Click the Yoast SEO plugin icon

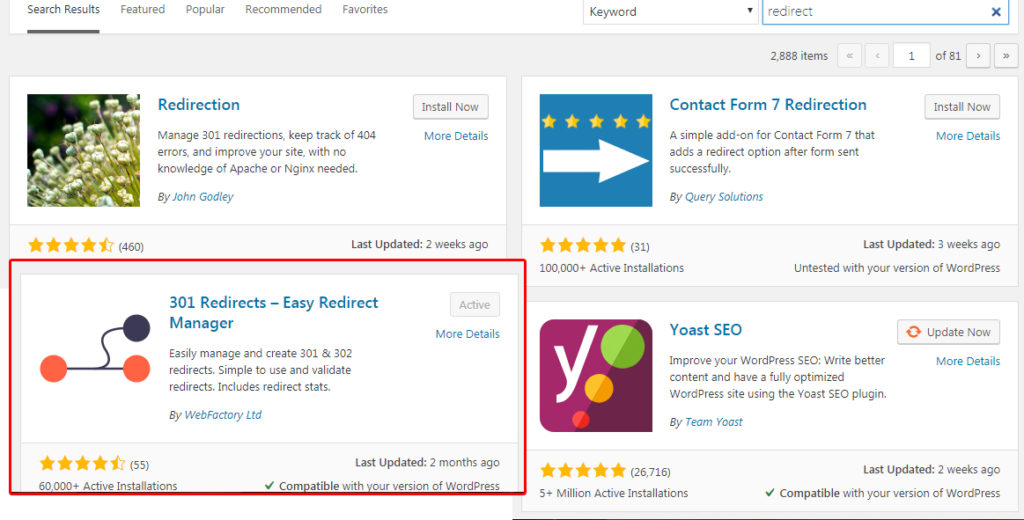click(x=595, y=375)
